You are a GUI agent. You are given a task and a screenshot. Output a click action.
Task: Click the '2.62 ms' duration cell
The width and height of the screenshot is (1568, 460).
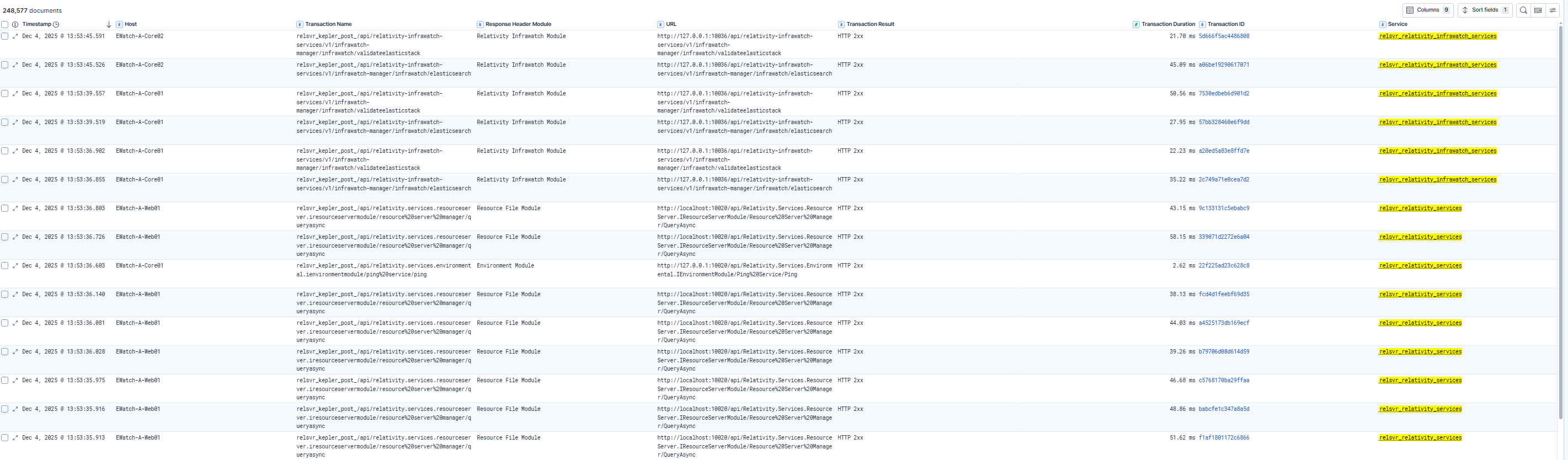pyautogui.click(x=1184, y=266)
